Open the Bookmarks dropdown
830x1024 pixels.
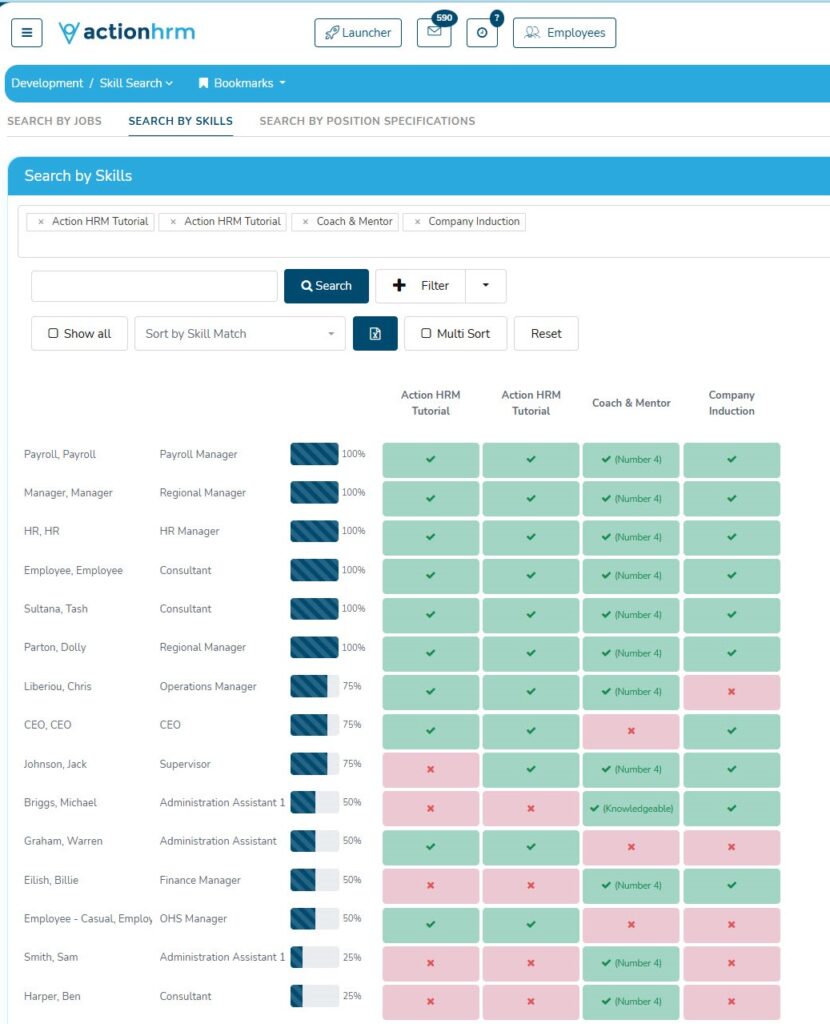pyautogui.click(x=242, y=83)
